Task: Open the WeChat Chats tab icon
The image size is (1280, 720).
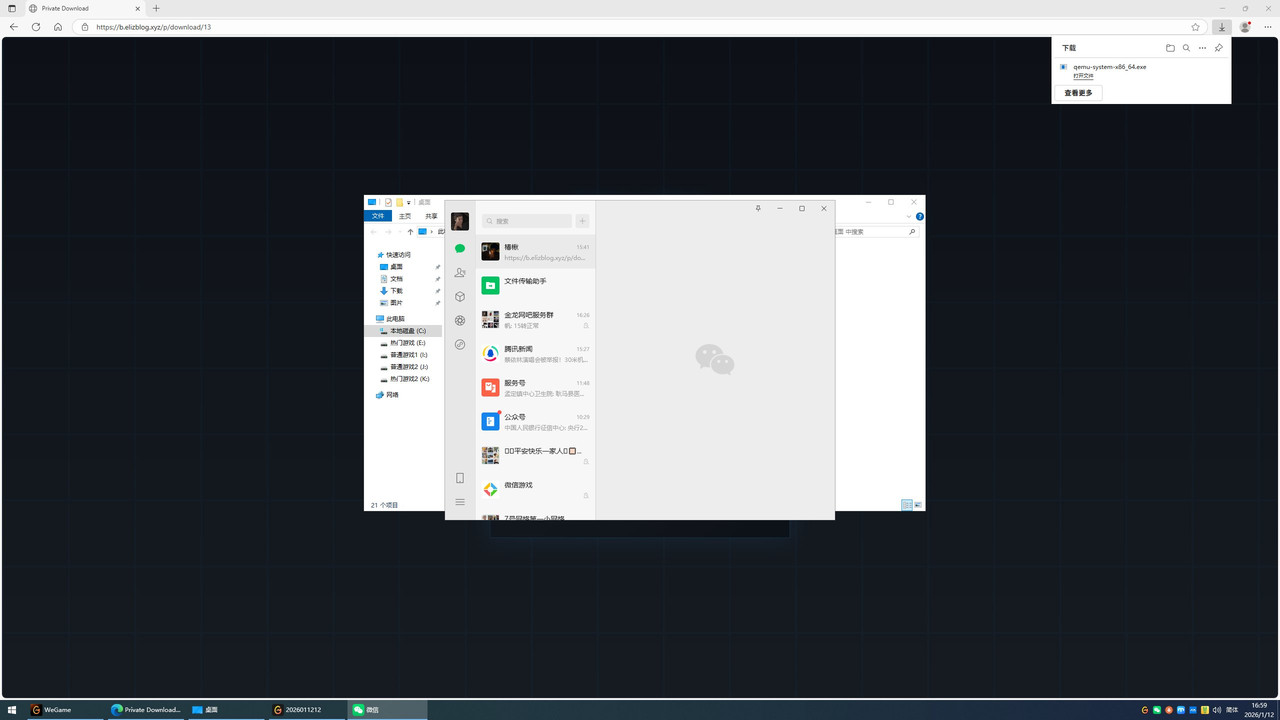Action: 460,248
